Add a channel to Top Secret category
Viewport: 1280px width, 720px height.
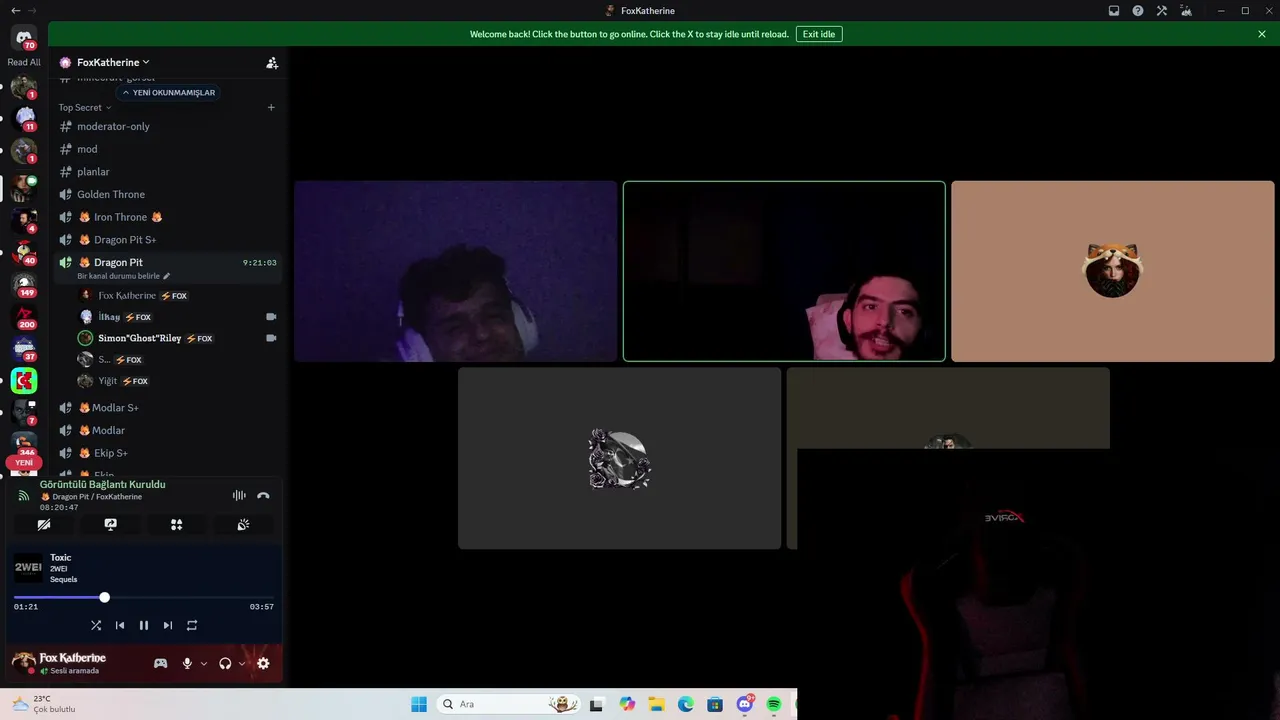click(271, 107)
